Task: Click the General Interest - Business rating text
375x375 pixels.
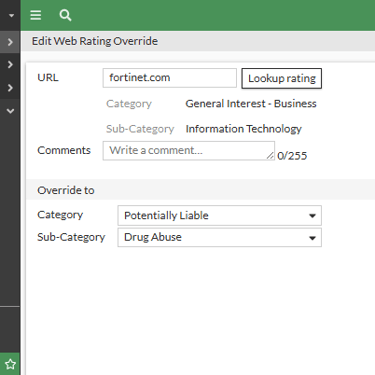Action: pyautogui.click(x=251, y=104)
